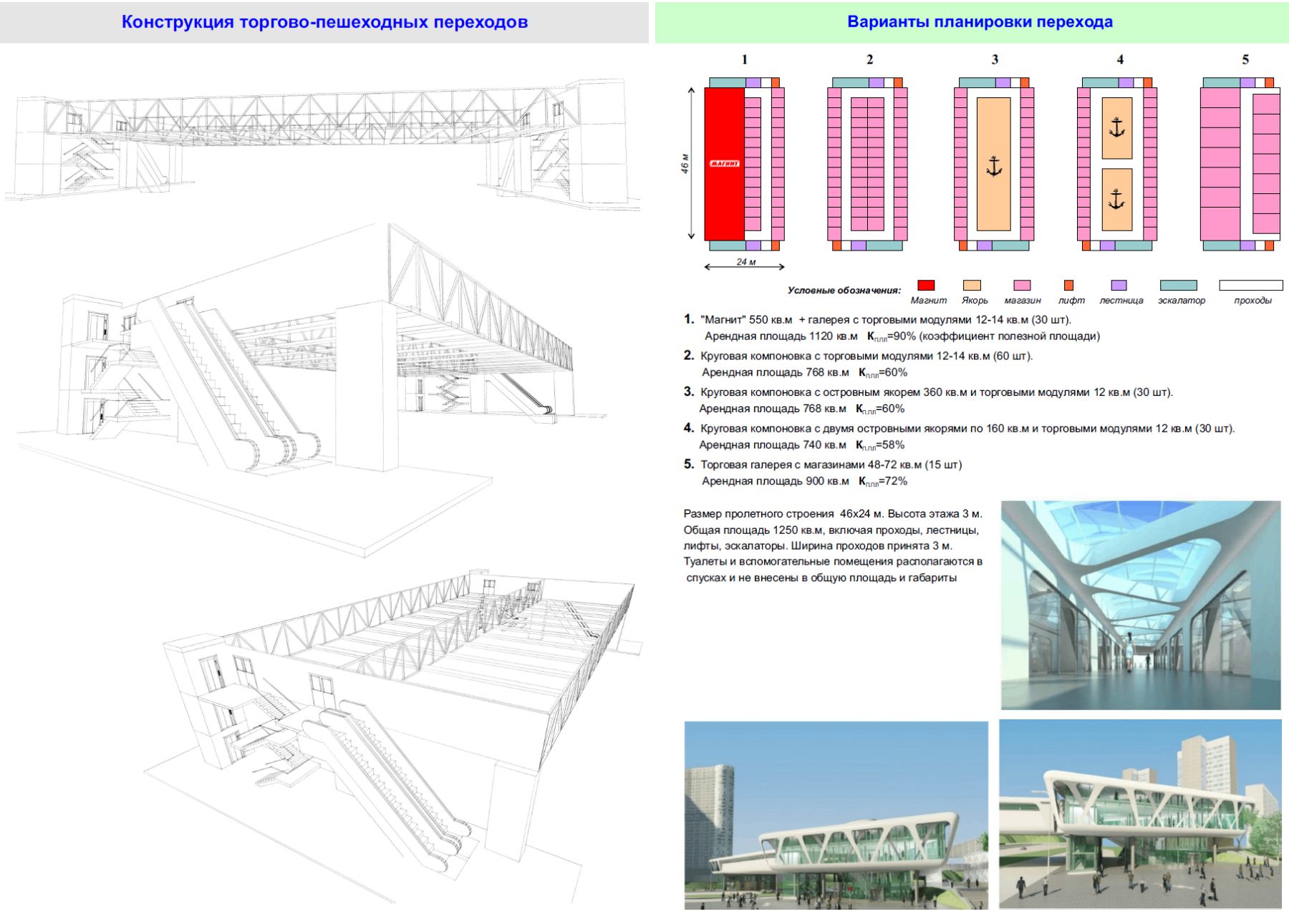Click 'Туалеты и вспомогательные помещения' line

point(833,562)
